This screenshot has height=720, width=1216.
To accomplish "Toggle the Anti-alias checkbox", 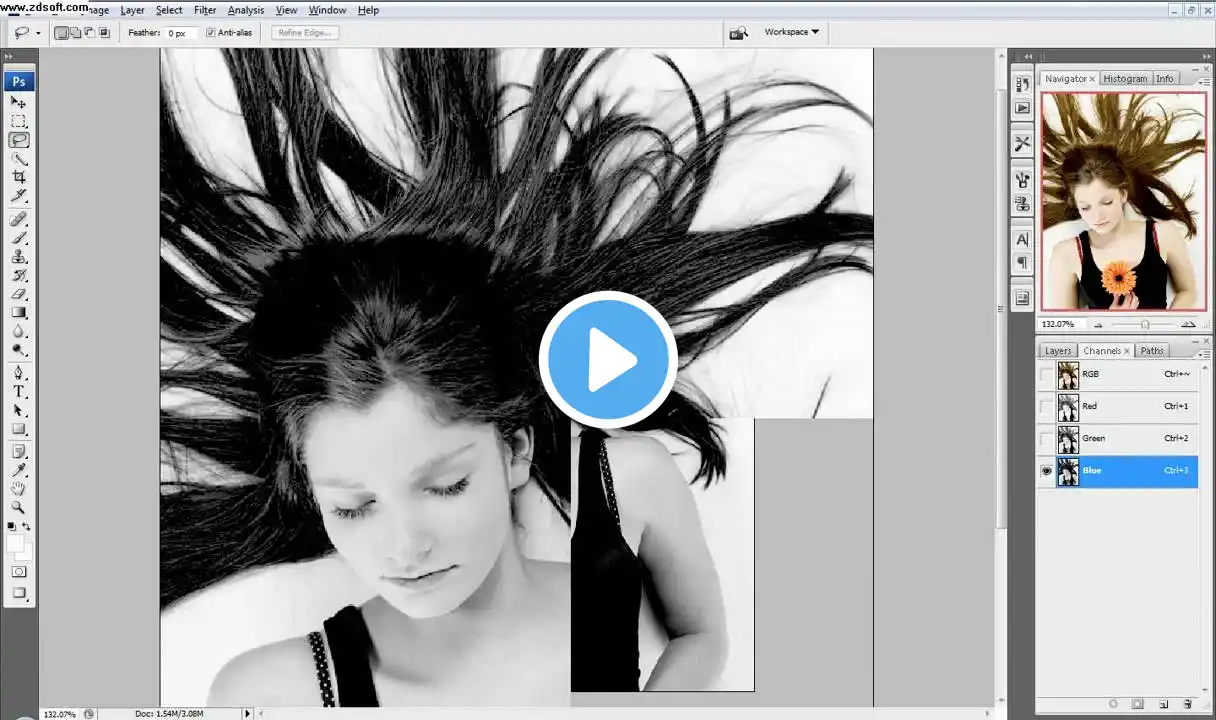I will 211,33.
